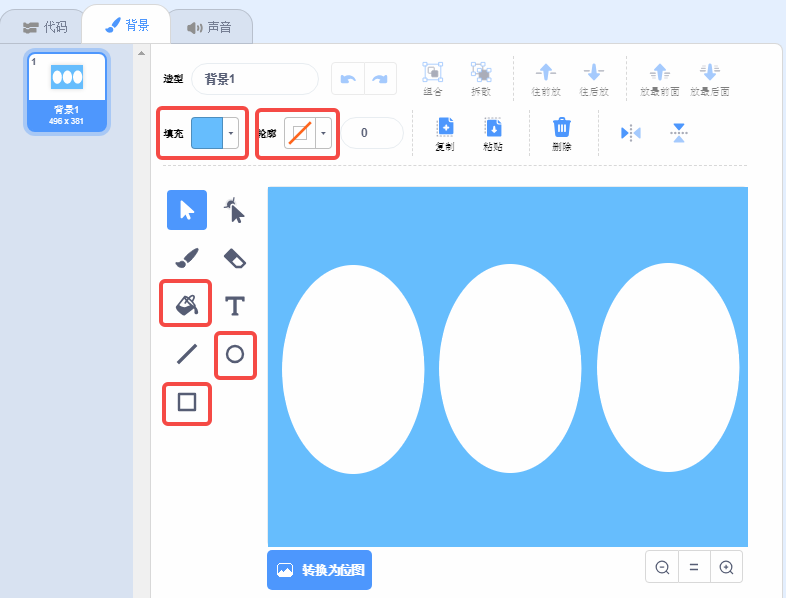Image resolution: width=786 pixels, height=598 pixels.
Task: Zoom out of the canvas
Action: [662, 567]
